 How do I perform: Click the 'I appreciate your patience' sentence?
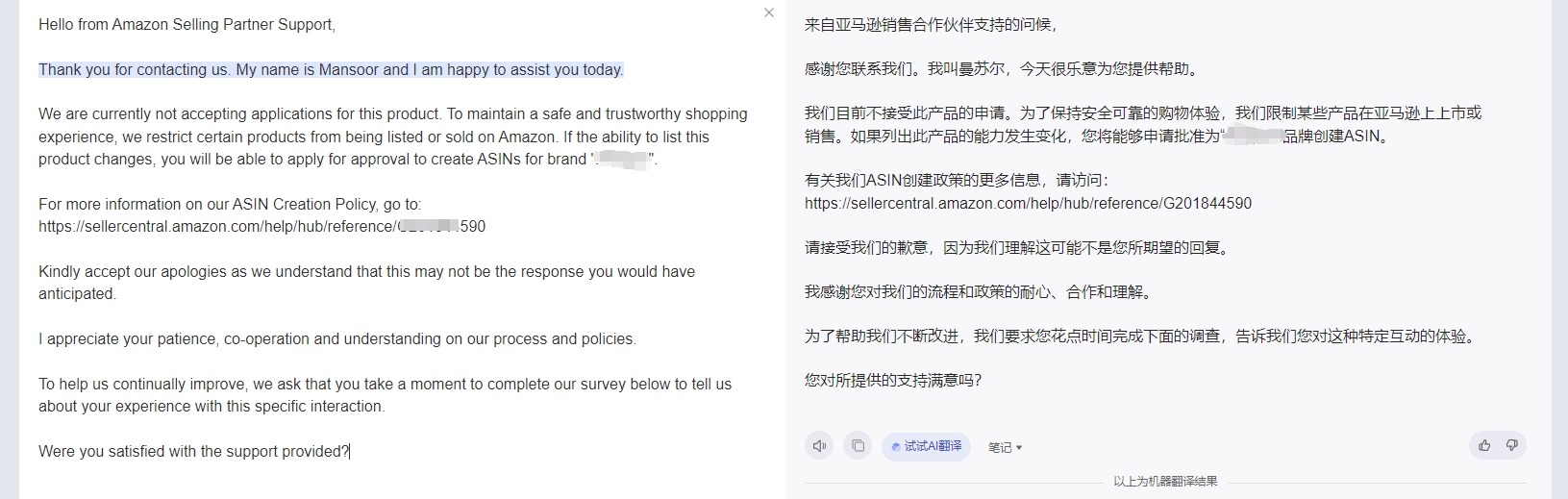point(337,338)
